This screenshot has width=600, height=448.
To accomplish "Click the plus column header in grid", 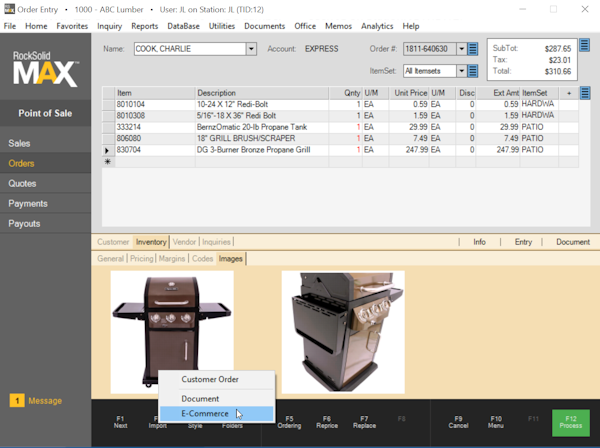I will [569, 93].
